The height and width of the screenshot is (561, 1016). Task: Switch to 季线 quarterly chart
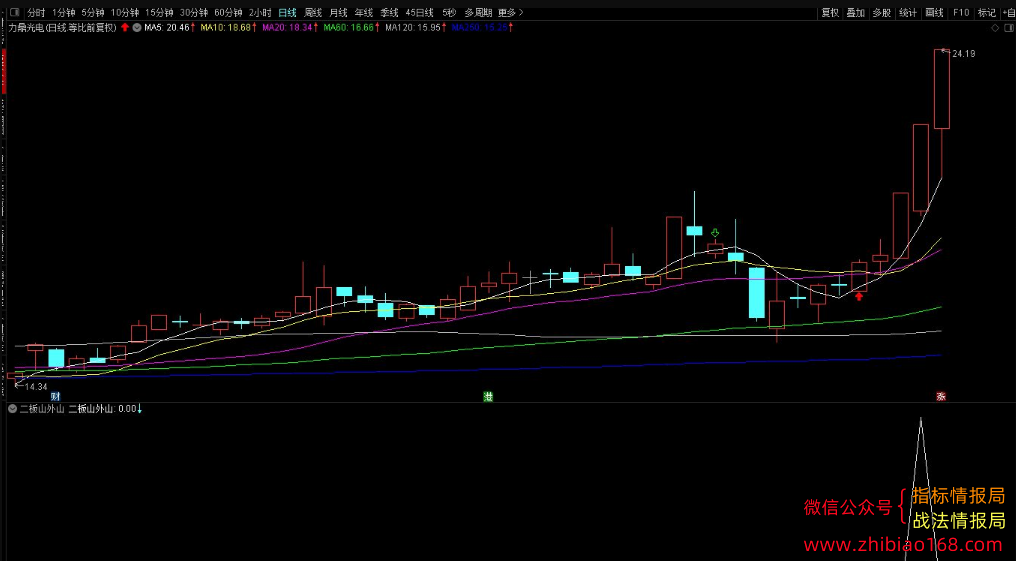point(389,12)
